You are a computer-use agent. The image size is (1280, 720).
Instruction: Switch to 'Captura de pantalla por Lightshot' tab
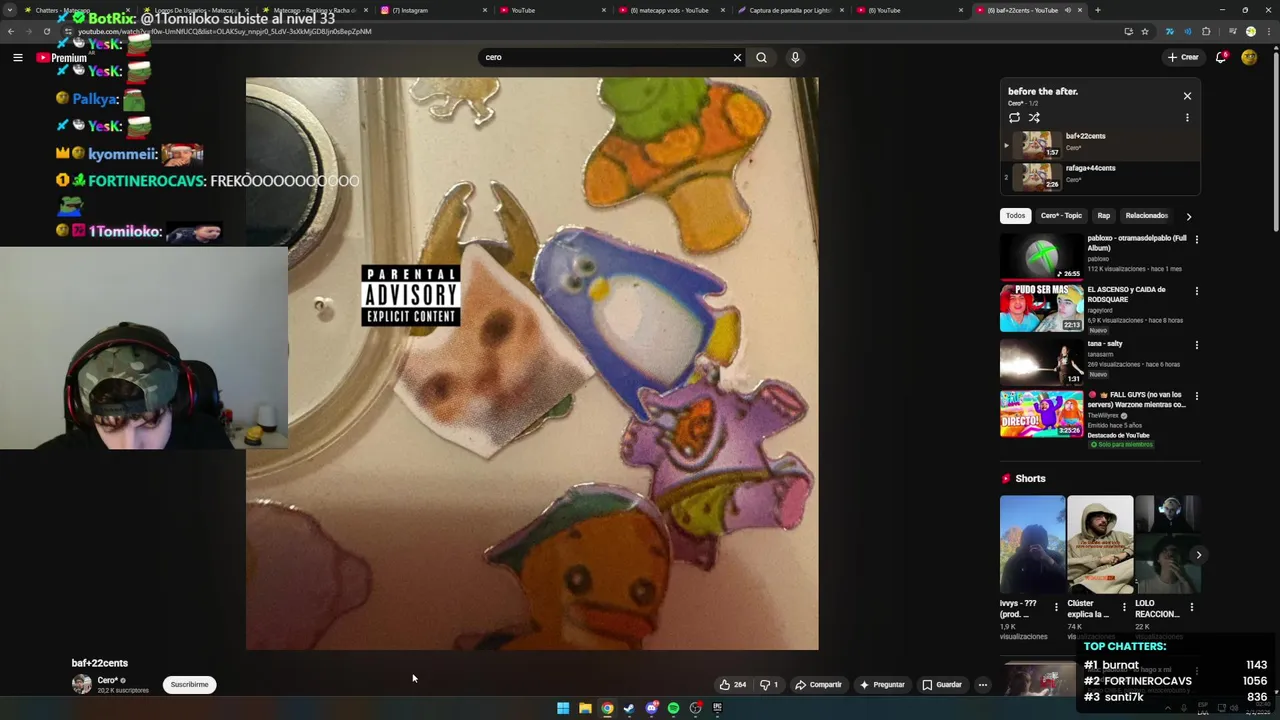[x=790, y=10]
